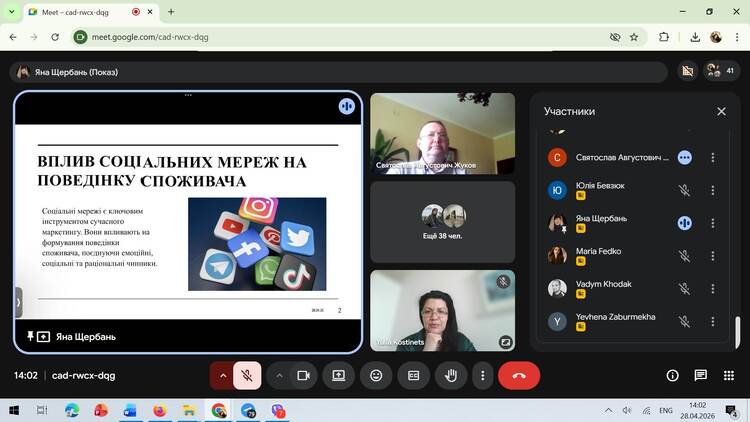Close the Участники panel
Screen dimensions: 750x422
point(721,111)
